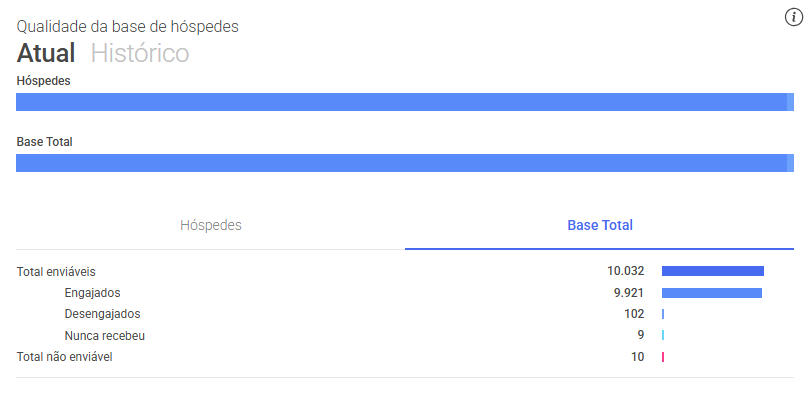Click the Engajados blue bar
The width and height of the screenshot is (812, 395).
712,293
